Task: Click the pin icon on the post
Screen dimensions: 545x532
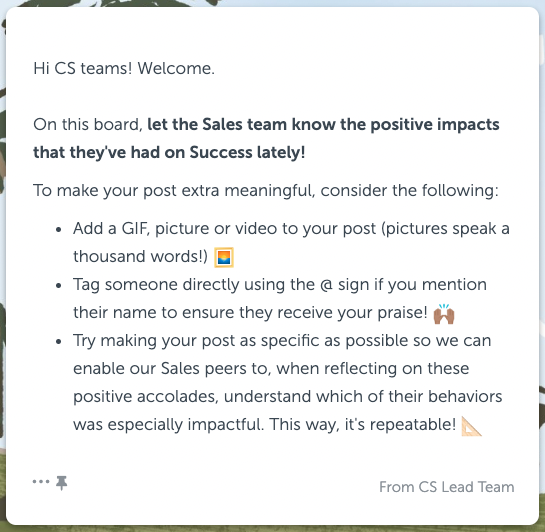Action: (x=62, y=483)
